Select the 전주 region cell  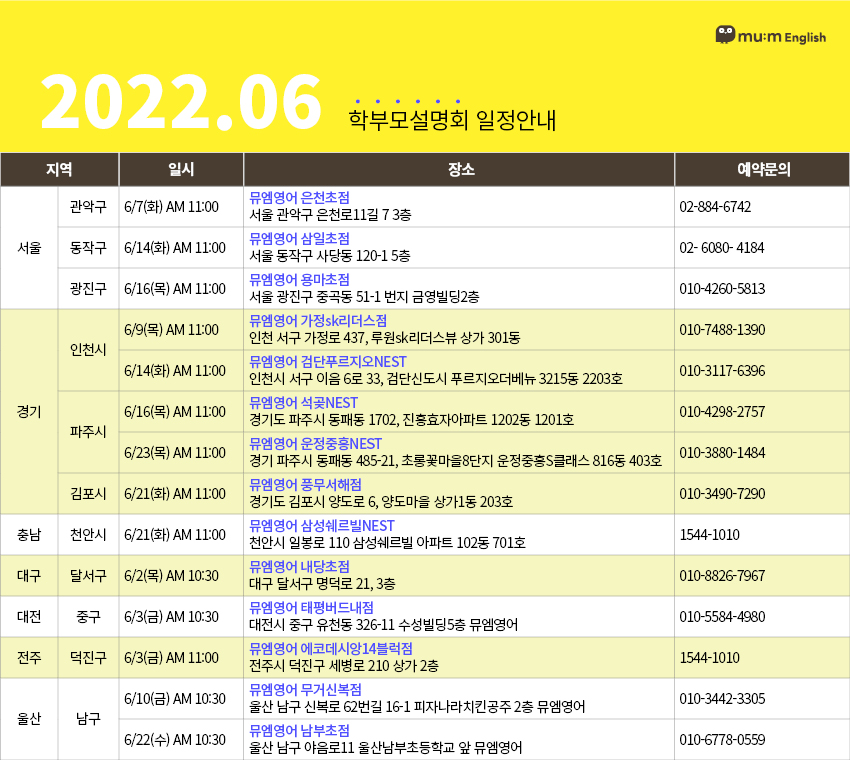click(29, 658)
